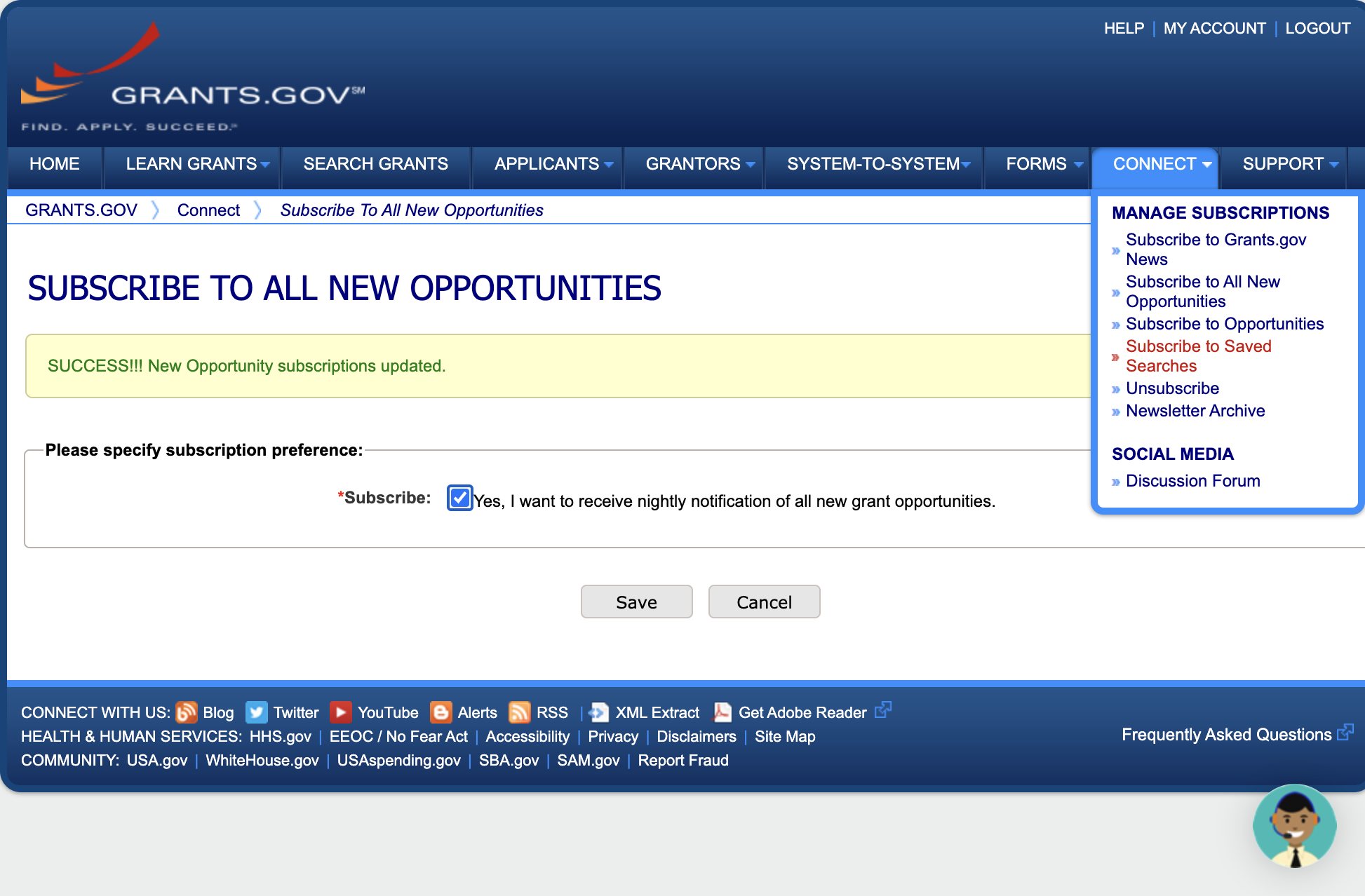Open the Search Grants tab
Screen dimensions: 1365x896
coord(376,164)
